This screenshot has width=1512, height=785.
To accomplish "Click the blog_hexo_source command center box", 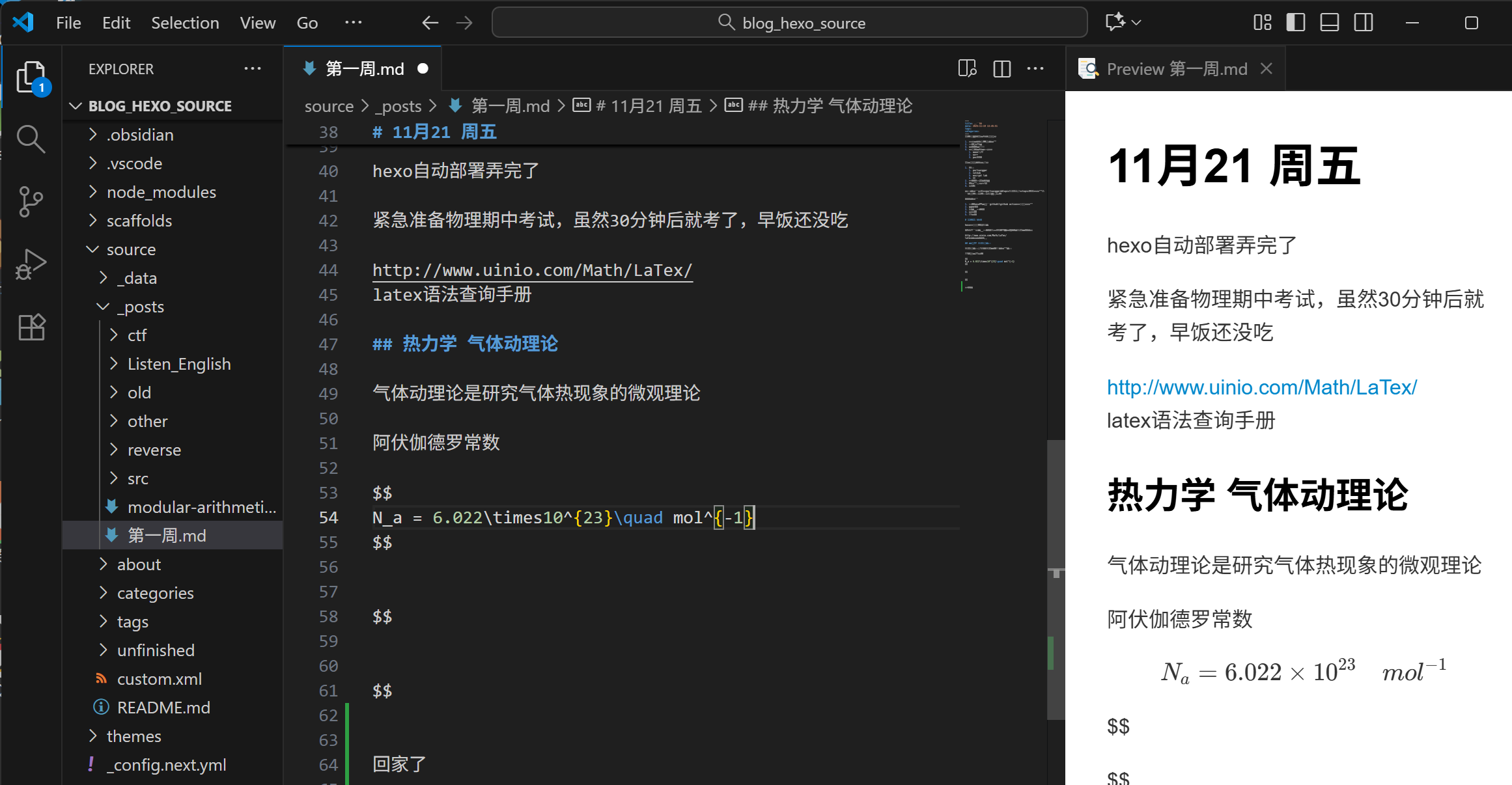I will click(789, 22).
